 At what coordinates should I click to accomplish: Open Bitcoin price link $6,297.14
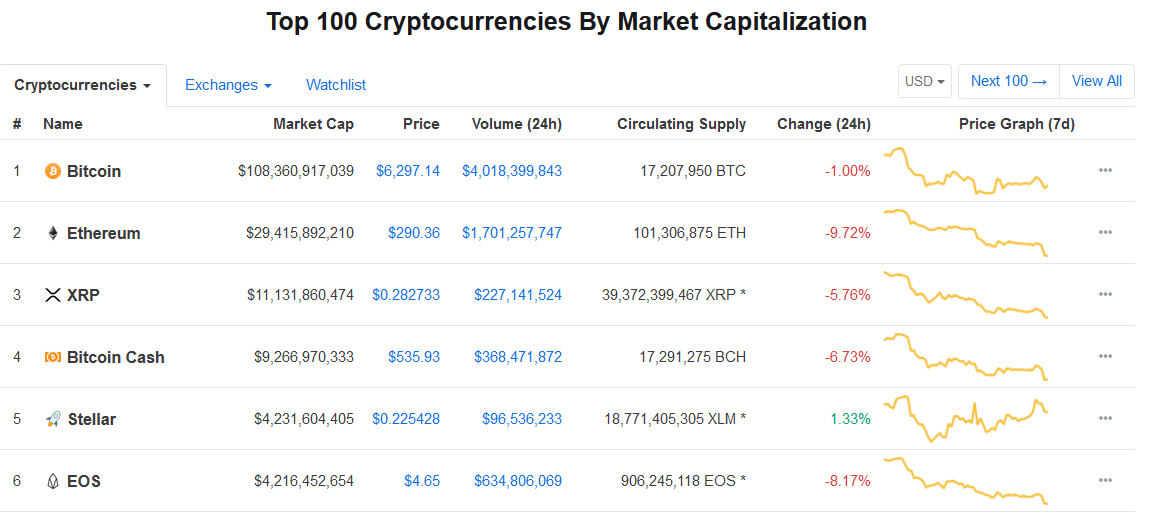(x=408, y=171)
